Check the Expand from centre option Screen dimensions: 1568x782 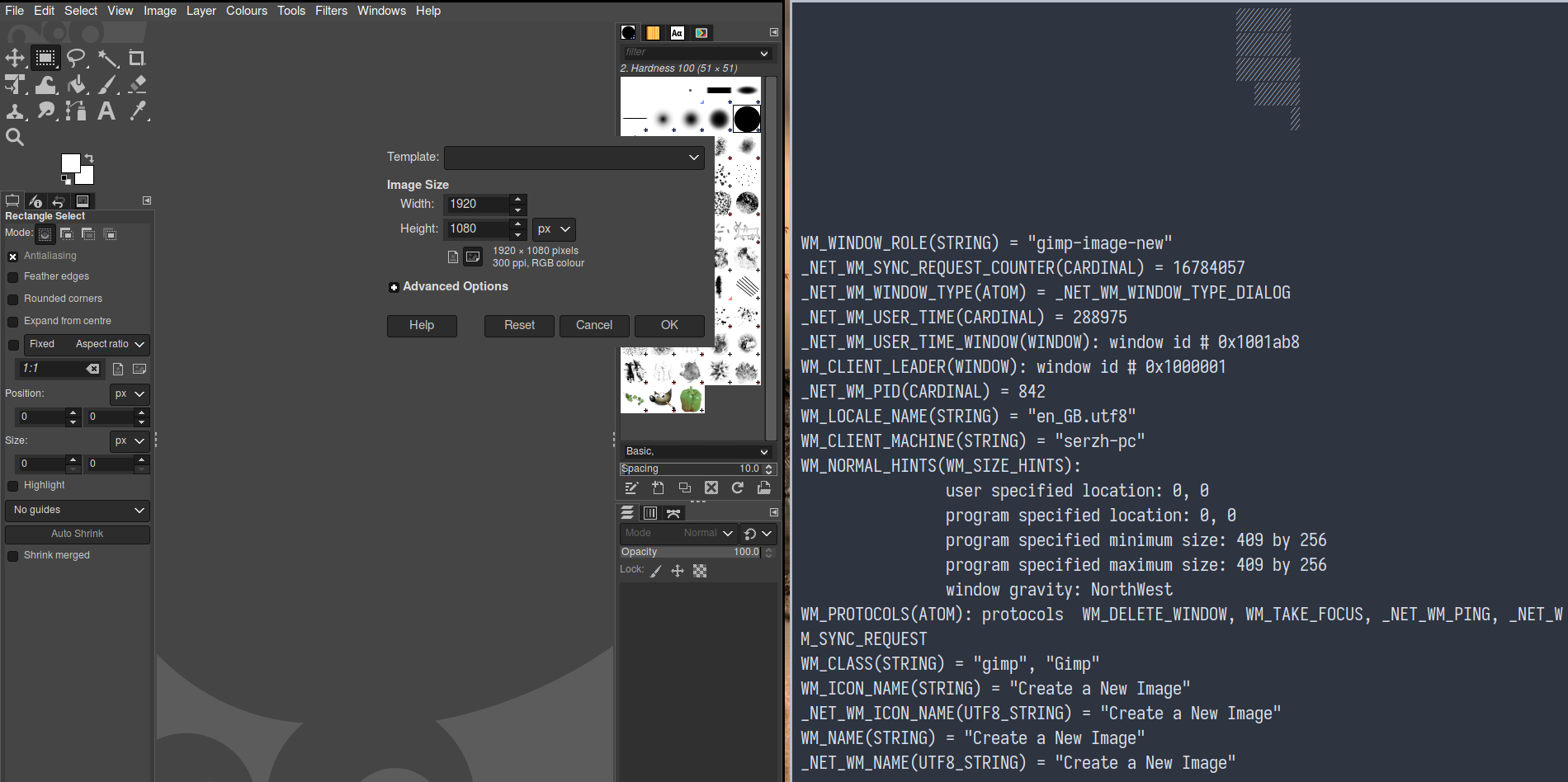[x=12, y=321]
